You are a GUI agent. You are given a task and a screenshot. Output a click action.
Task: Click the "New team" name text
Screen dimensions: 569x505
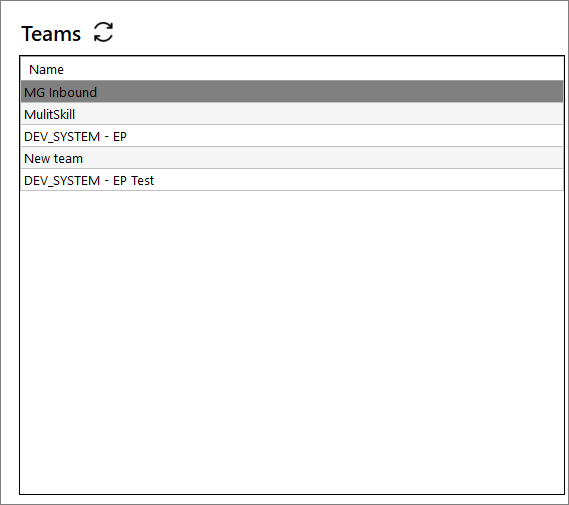click(53, 159)
